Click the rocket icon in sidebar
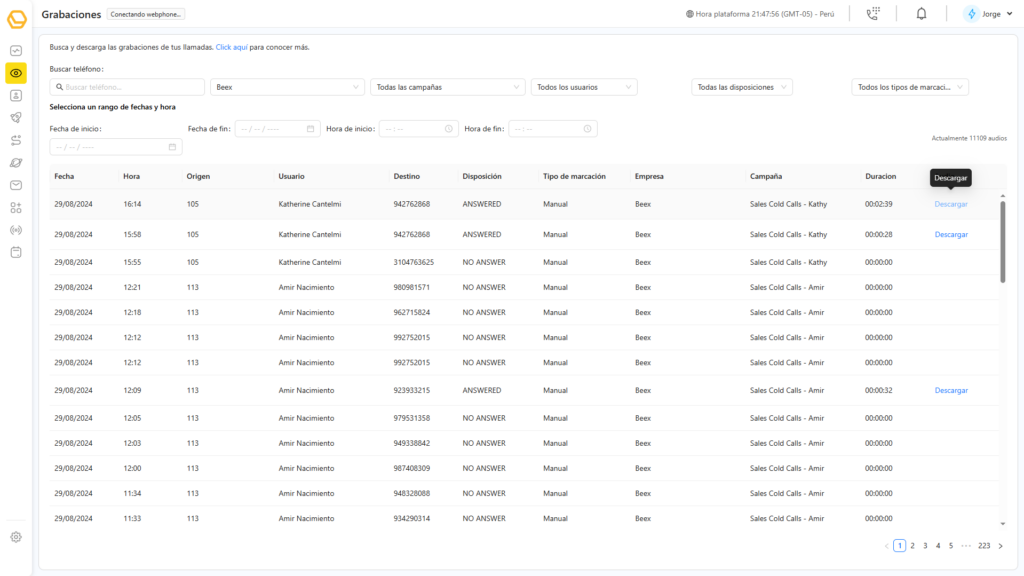 [16, 118]
